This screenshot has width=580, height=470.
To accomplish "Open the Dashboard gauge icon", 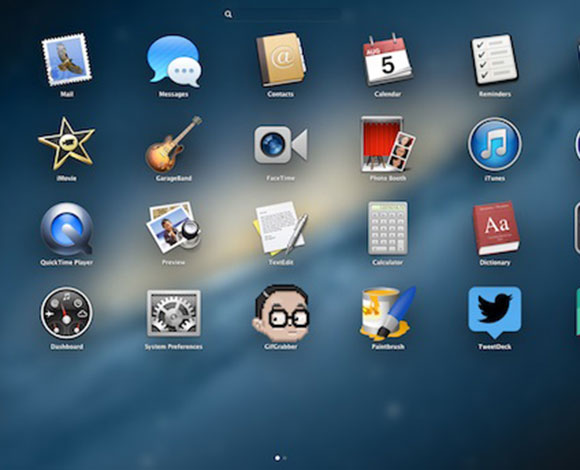I will pos(67,313).
